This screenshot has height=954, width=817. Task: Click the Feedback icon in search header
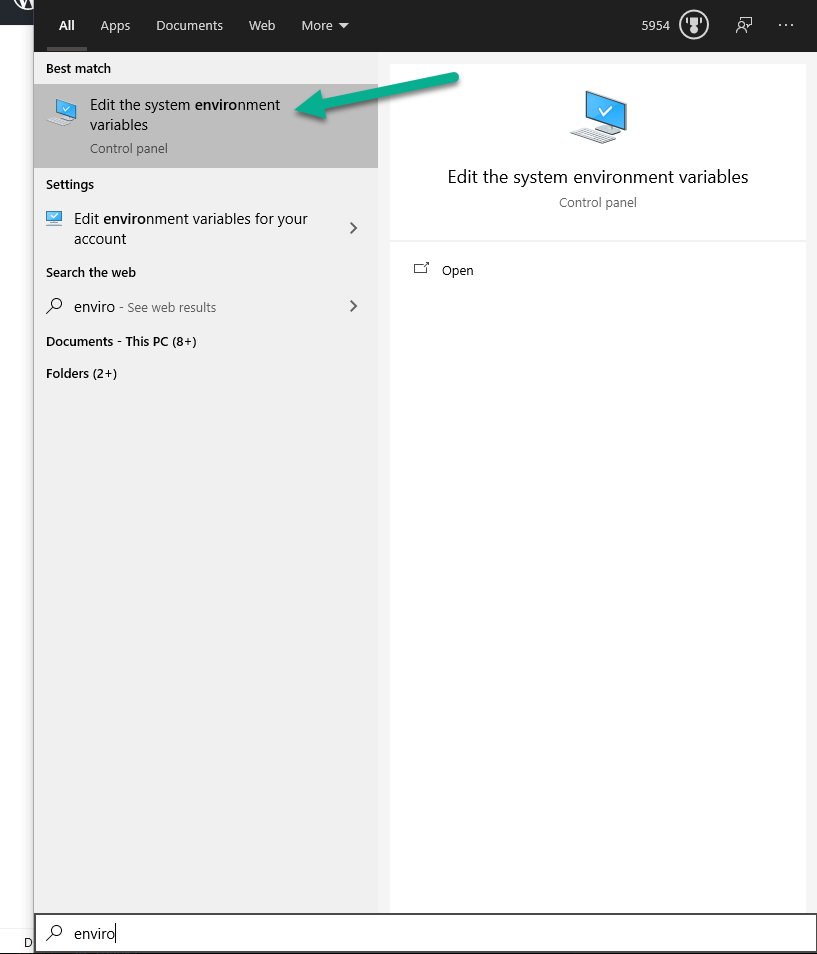coord(743,25)
